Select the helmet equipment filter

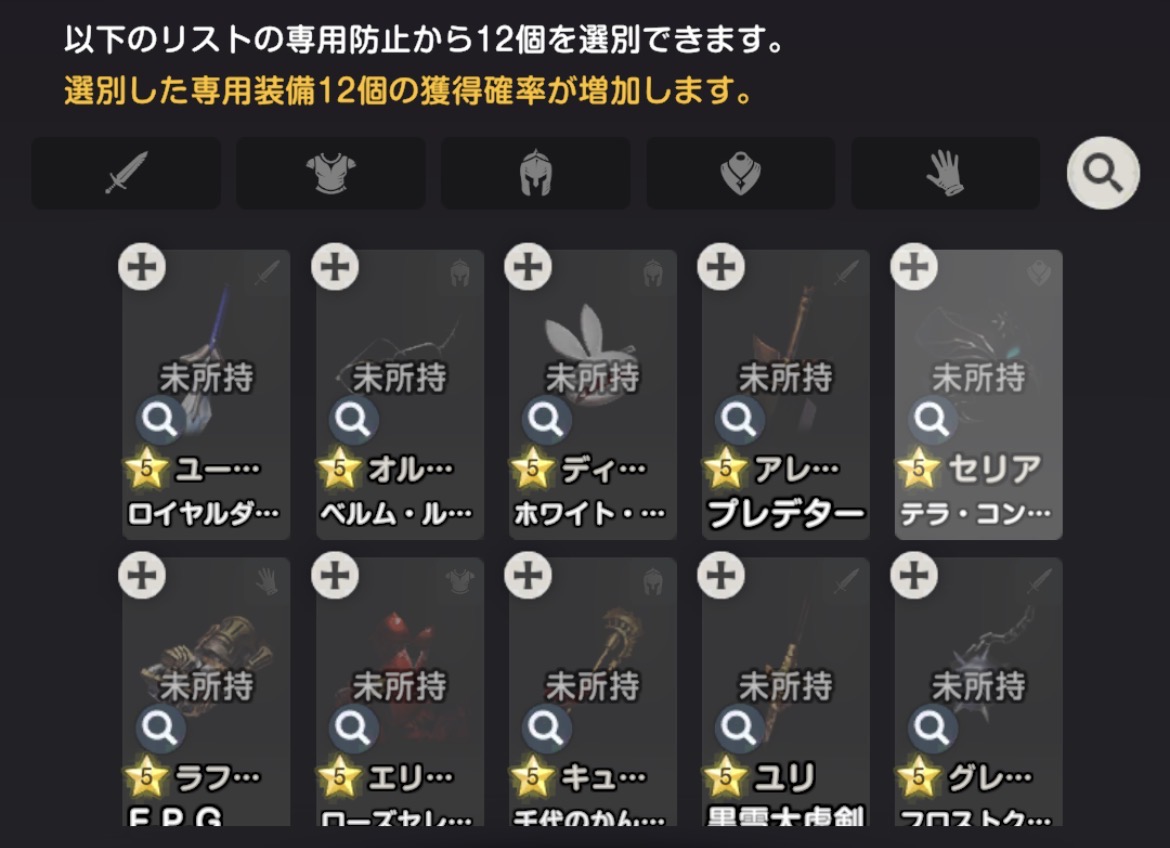coord(536,173)
